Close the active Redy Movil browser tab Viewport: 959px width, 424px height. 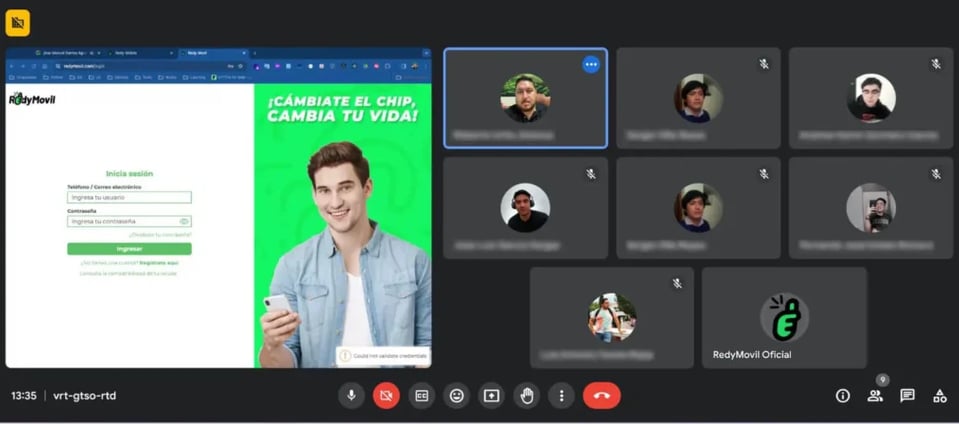pyautogui.click(x=243, y=53)
